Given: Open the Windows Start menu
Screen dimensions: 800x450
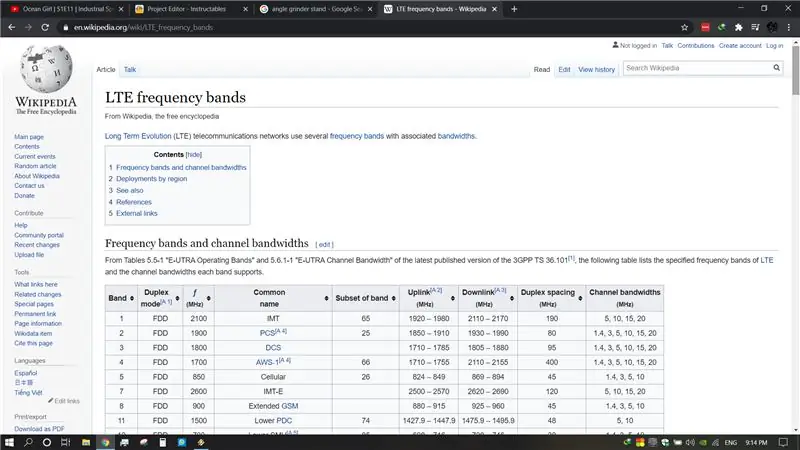Looking at the screenshot, I should click(9, 442).
